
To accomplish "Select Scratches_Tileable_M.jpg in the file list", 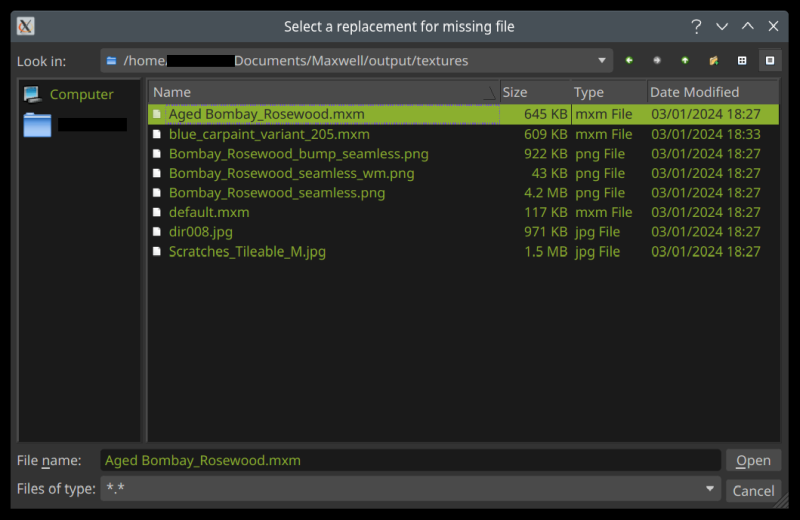I will (x=247, y=251).
